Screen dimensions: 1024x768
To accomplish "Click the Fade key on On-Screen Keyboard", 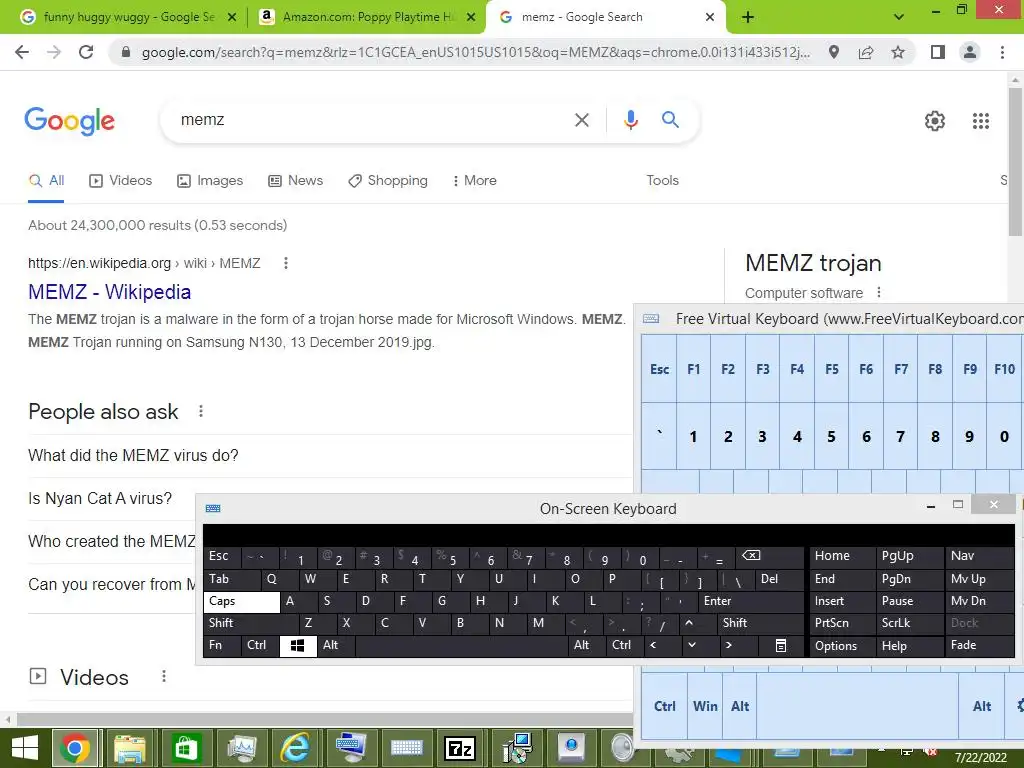I will 980,645.
